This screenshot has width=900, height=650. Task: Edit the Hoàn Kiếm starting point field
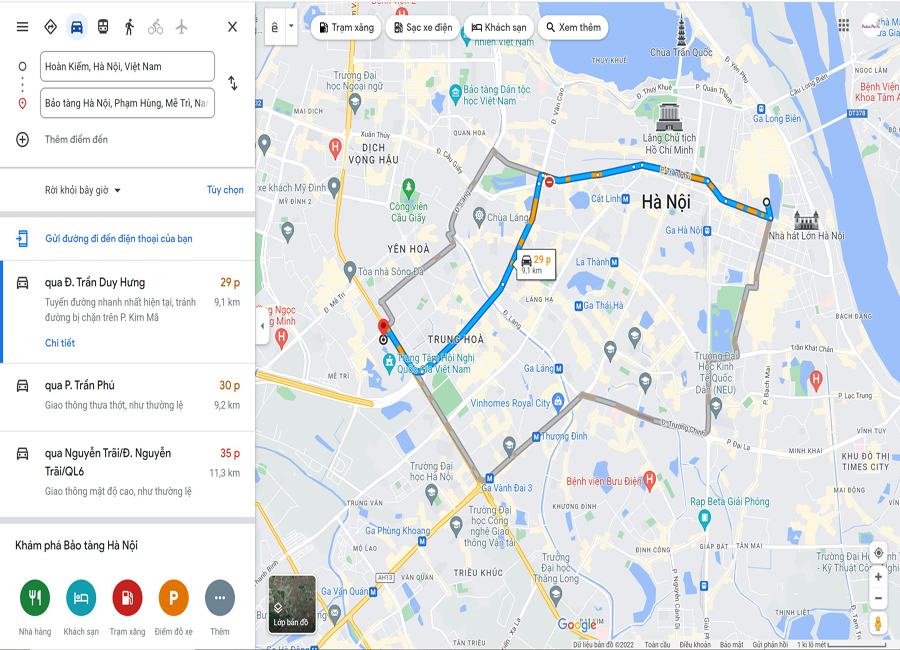pos(127,67)
